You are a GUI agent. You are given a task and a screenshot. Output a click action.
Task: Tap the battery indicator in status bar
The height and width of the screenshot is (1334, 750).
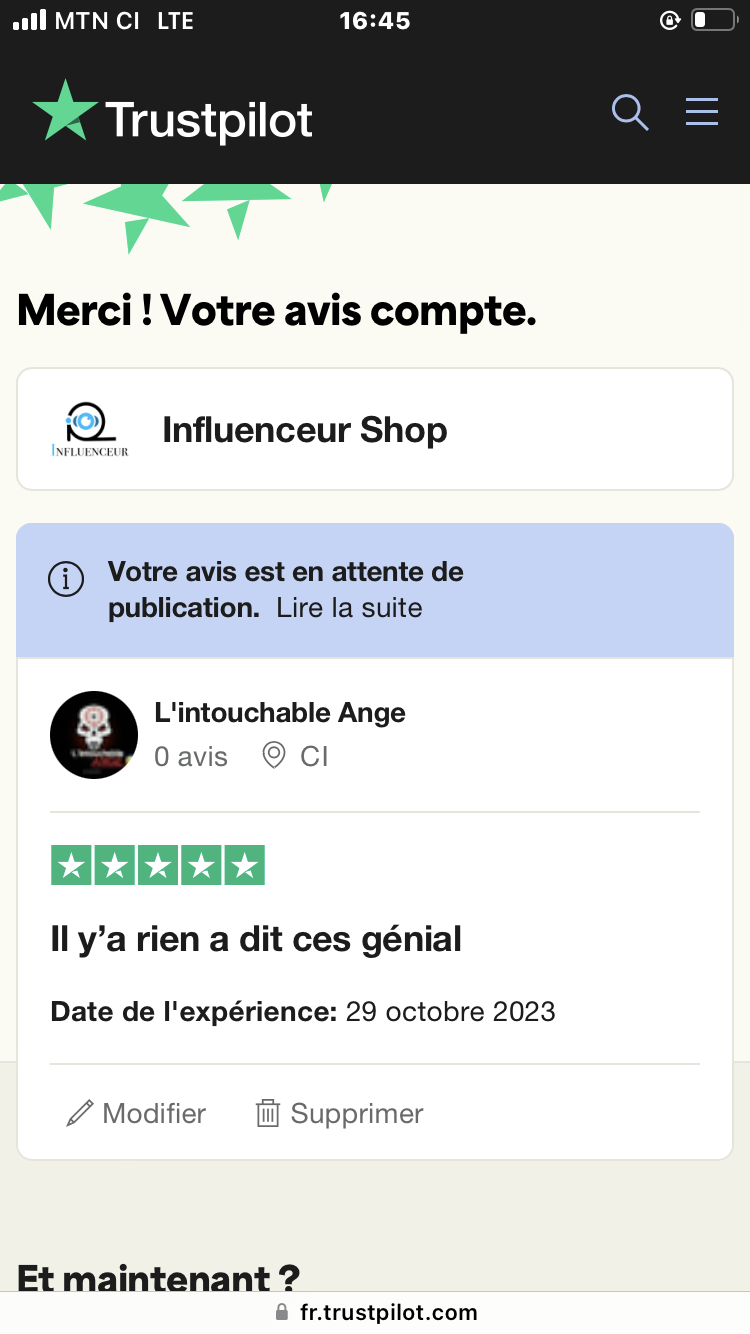713,20
